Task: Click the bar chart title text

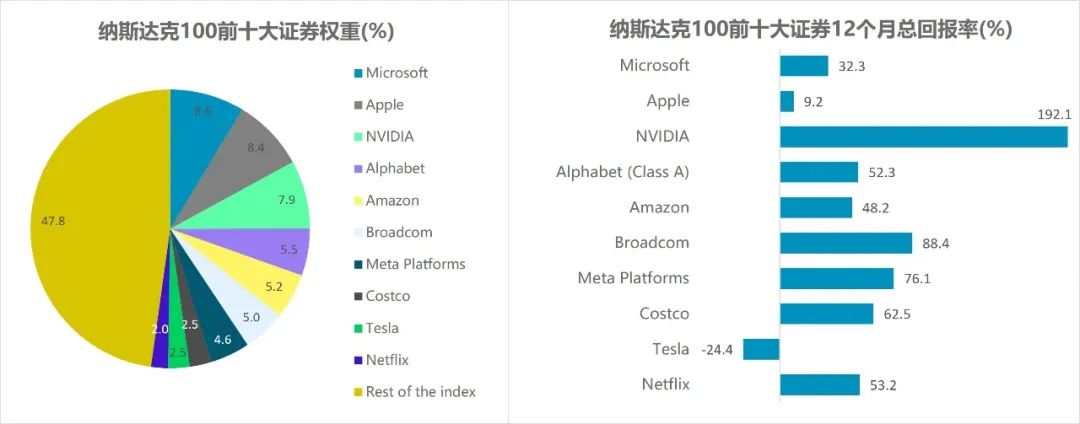Action: point(811,29)
